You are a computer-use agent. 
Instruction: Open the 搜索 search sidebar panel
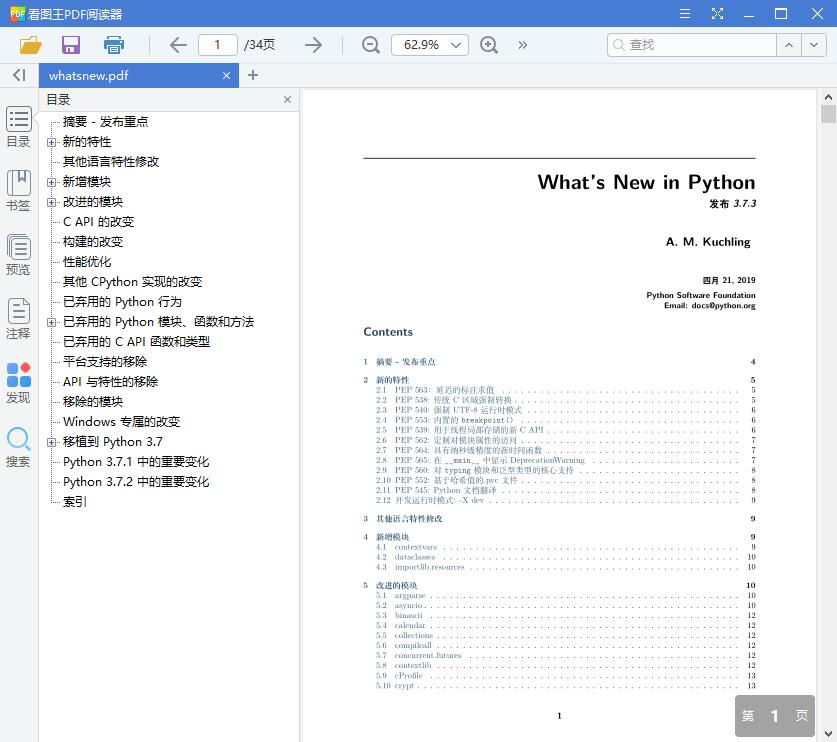[x=19, y=447]
